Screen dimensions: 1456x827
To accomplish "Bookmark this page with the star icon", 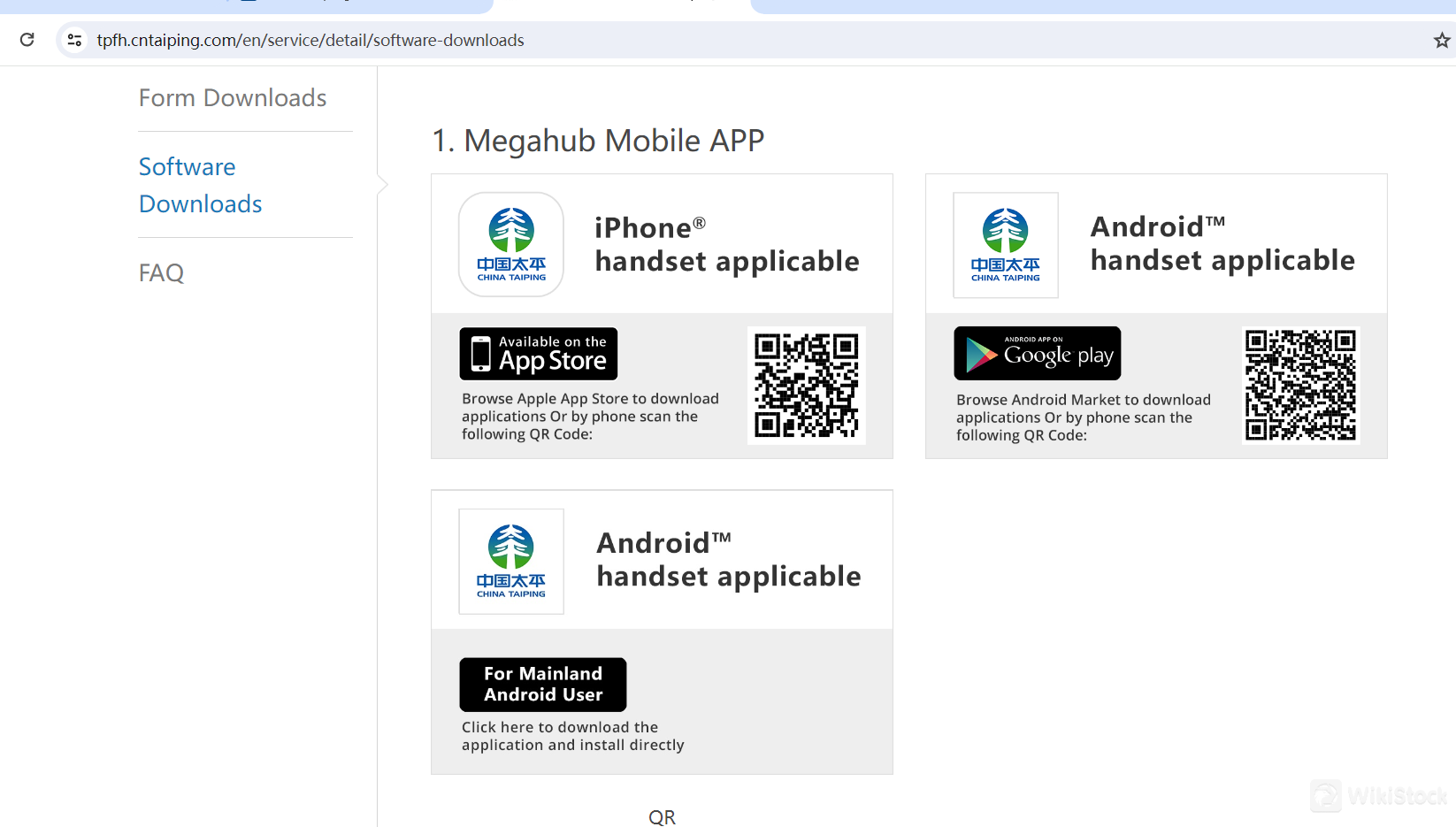I will click(x=1442, y=40).
